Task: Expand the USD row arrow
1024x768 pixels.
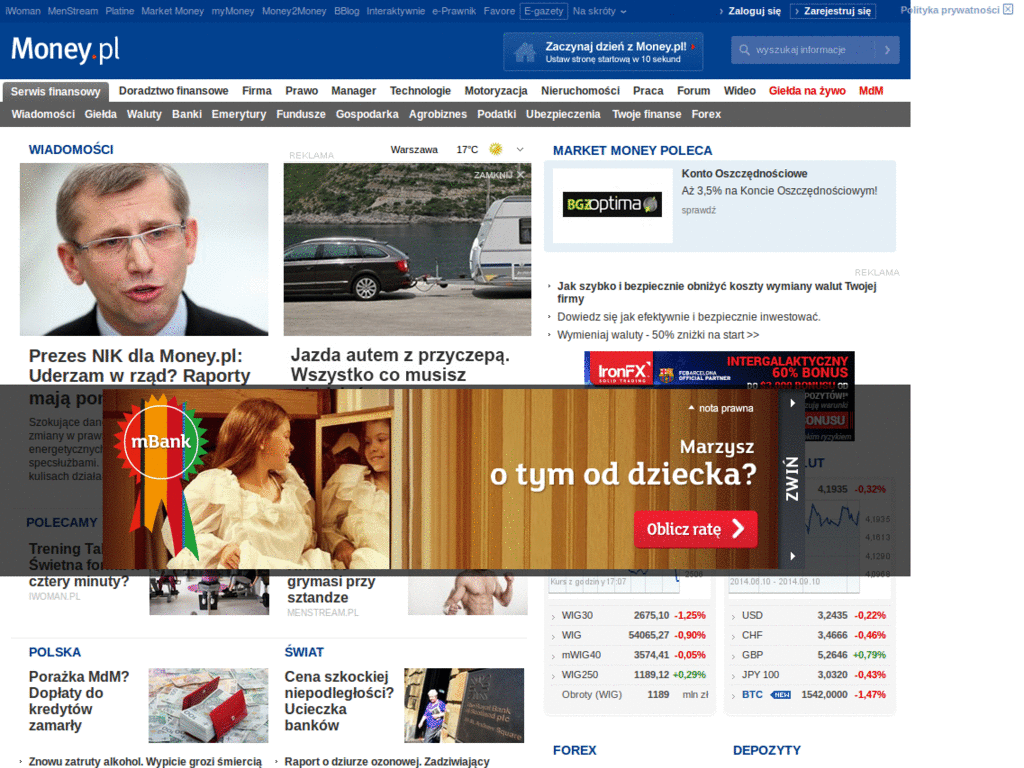Action: (x=733, y=616)
